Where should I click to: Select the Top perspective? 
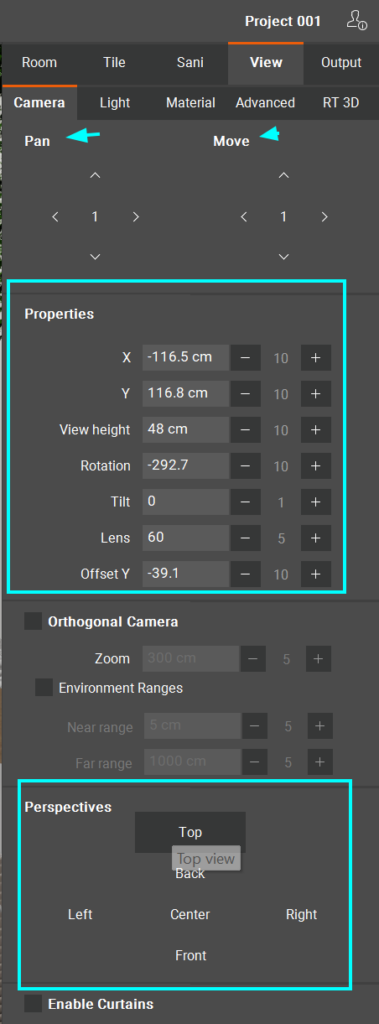point(190,832)
